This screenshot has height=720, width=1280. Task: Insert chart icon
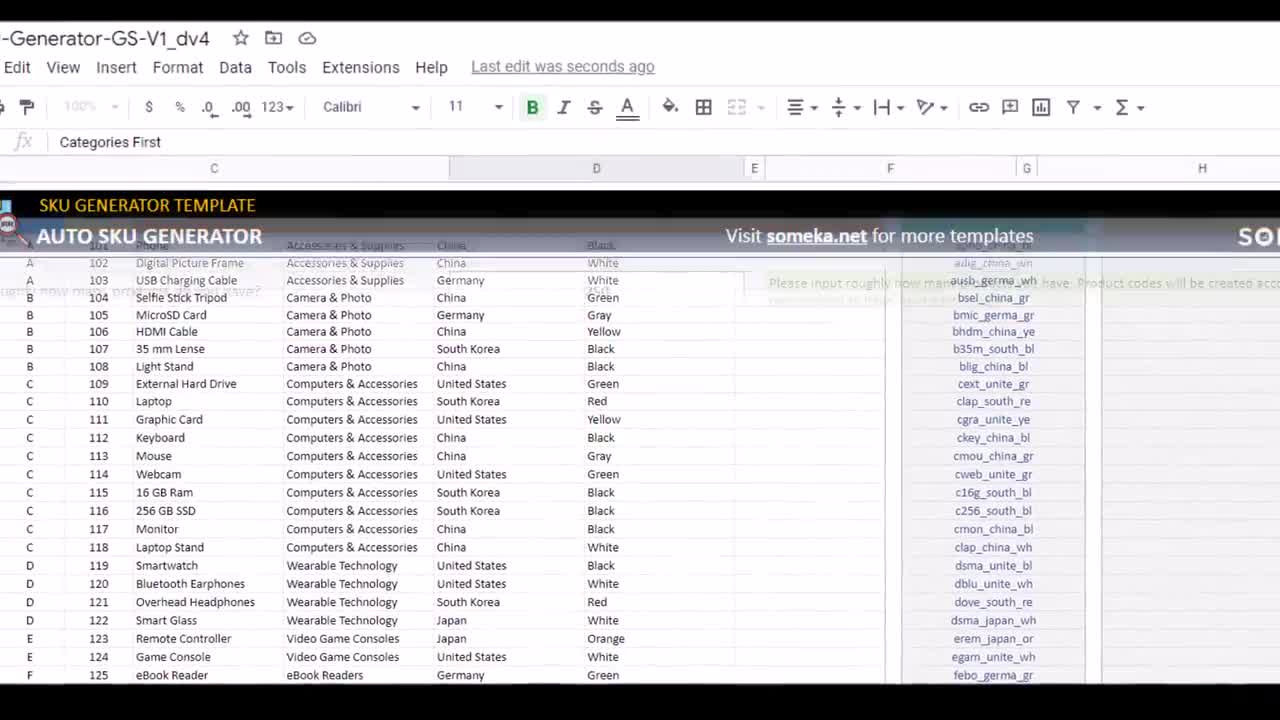point(1041,107)
